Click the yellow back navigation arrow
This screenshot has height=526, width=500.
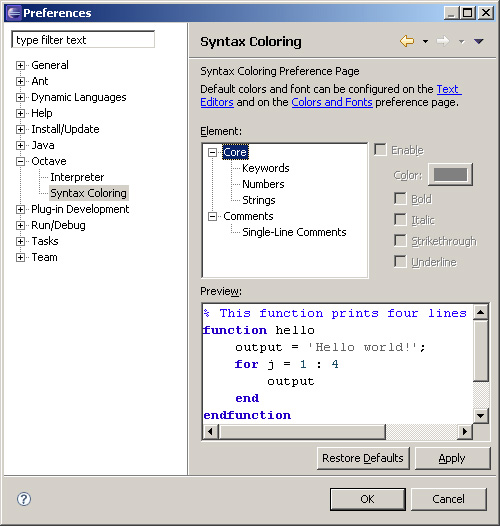(x=407, y=41)
